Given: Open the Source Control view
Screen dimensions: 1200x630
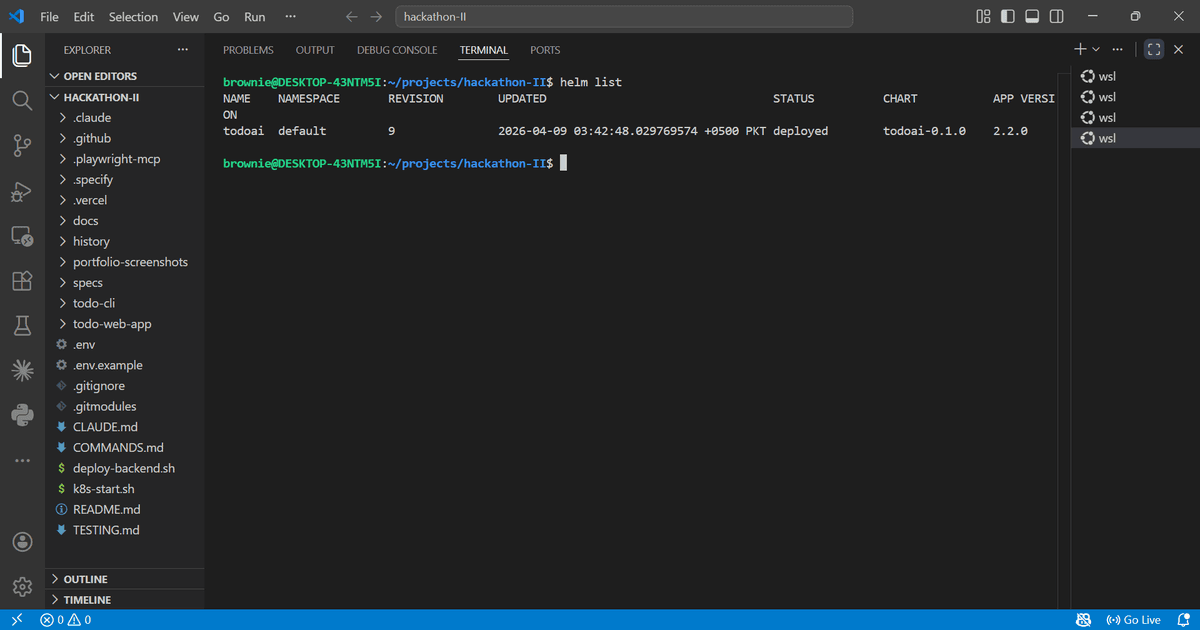Looking at the screenshot, I should coord(22,145).
